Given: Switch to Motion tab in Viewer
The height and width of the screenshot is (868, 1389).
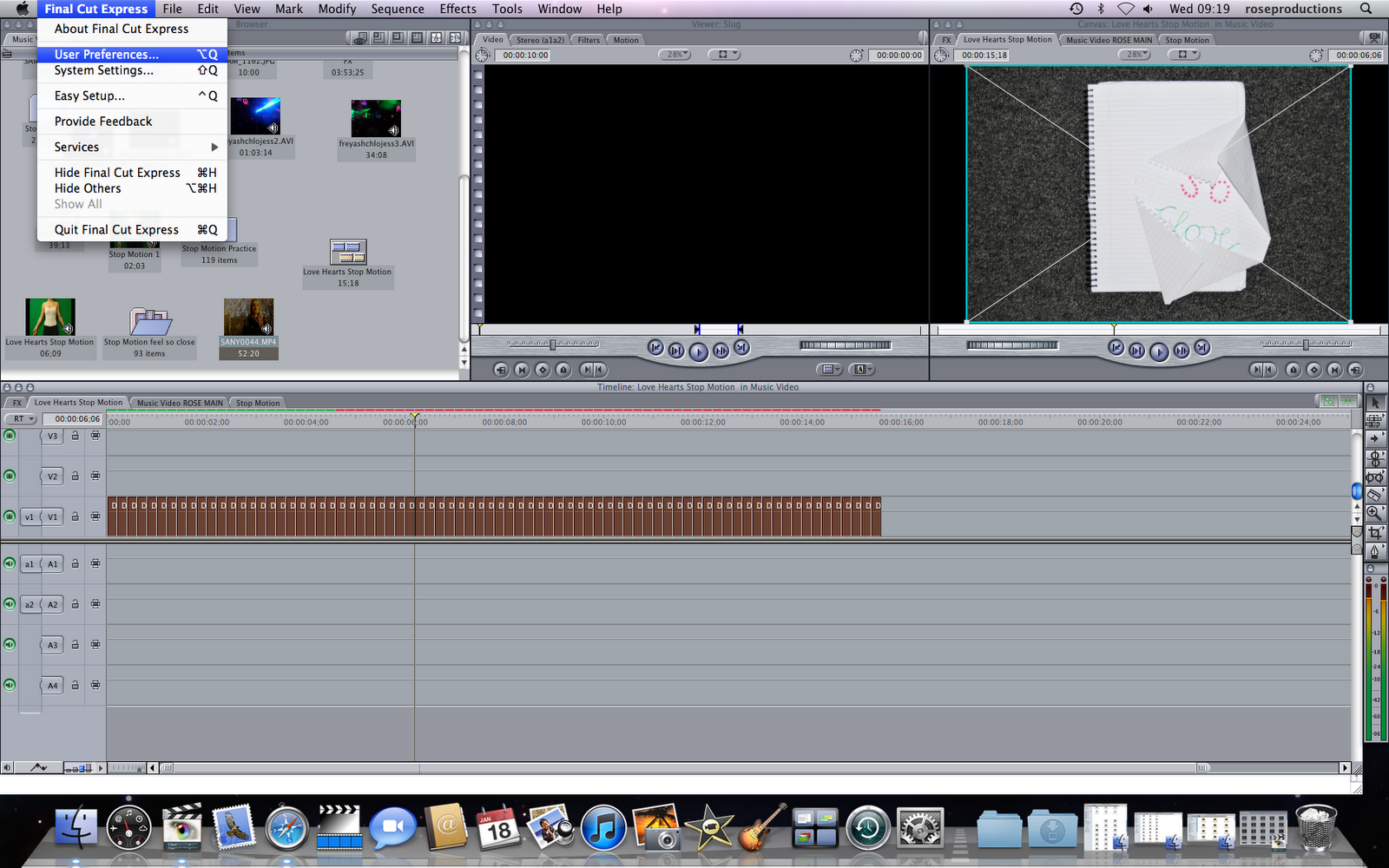Looking at the screenshot, I should 626,40.
